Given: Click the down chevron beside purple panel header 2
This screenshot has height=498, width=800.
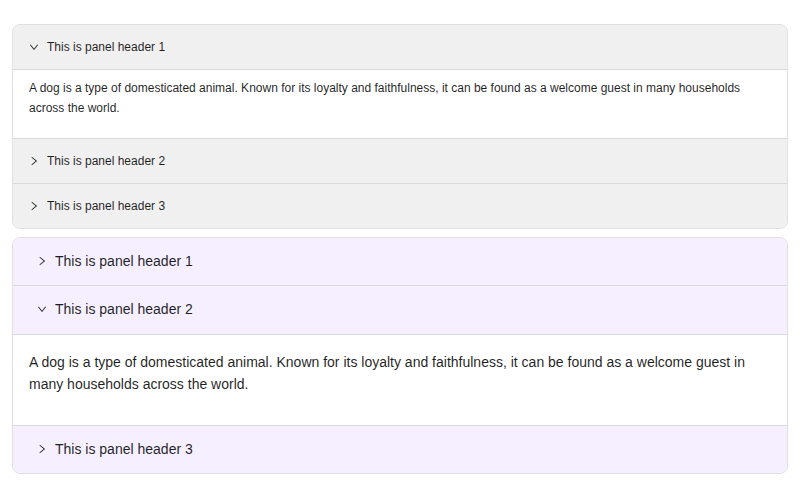Looking at the screenshot, I should (42, 309).
